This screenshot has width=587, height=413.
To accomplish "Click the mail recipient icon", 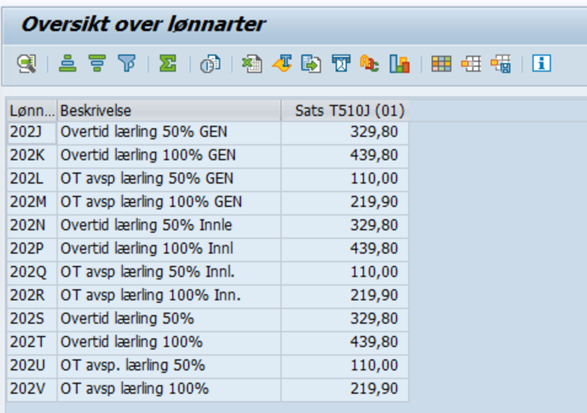I will (x=341, y=64).
